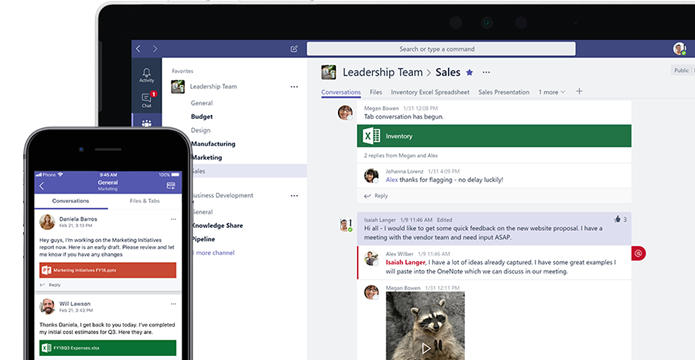Go back with the phone's back arrow
The height and width of the screenshot is (360, 695).
point(42,186)
